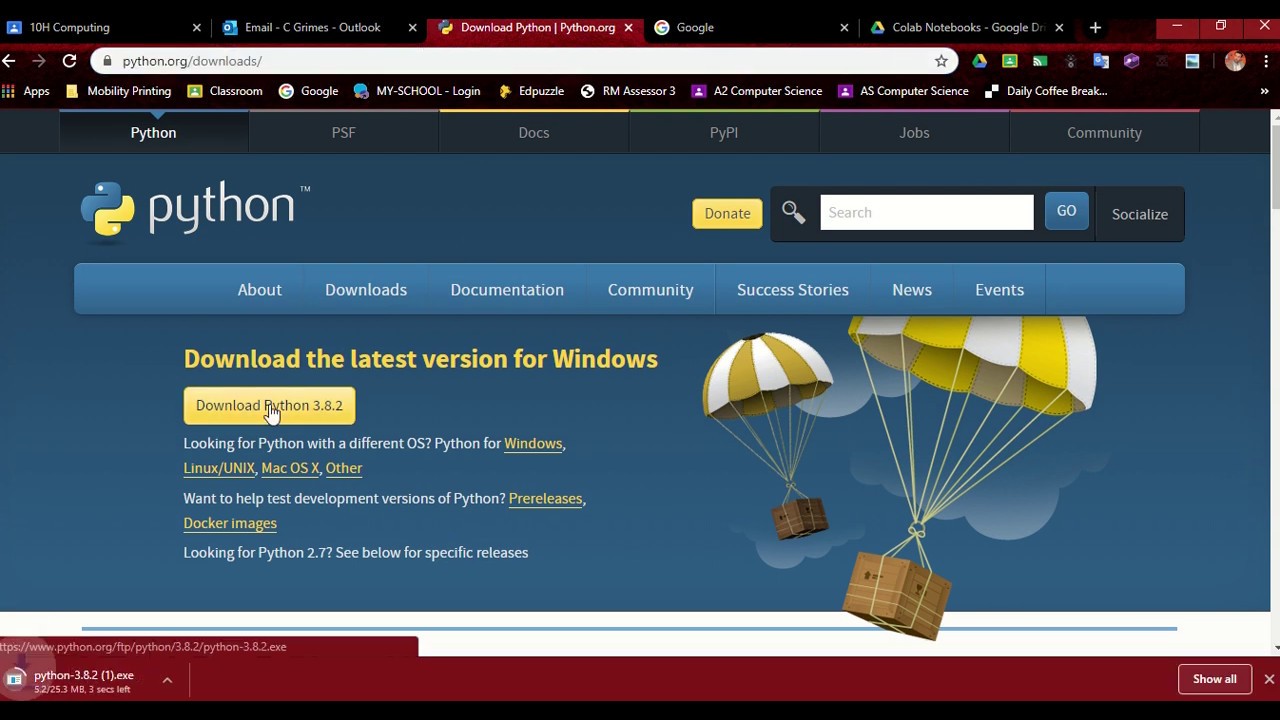Open the Docker images link
This screenshot has height=720, width=1280.
pos(230,523)
